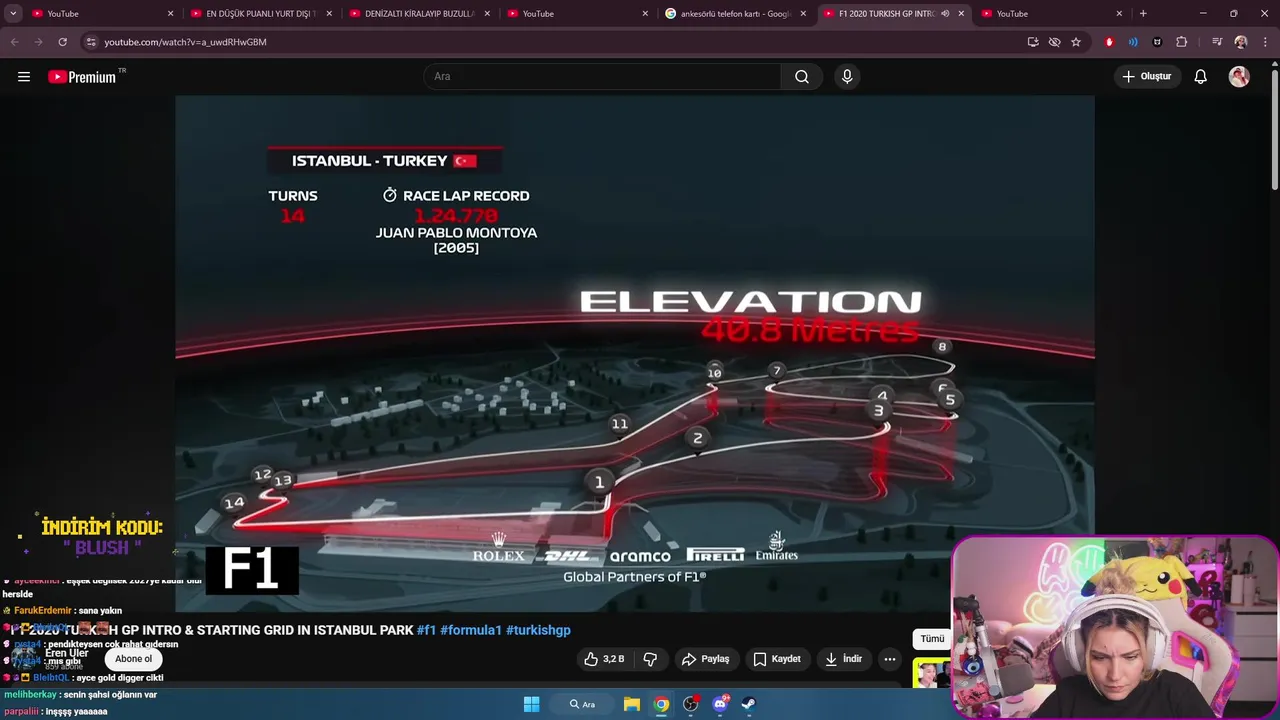Open Windows Start menu
Image resolution: width=1280 pixels, height=720 pixels.
(x=531, y=704)
